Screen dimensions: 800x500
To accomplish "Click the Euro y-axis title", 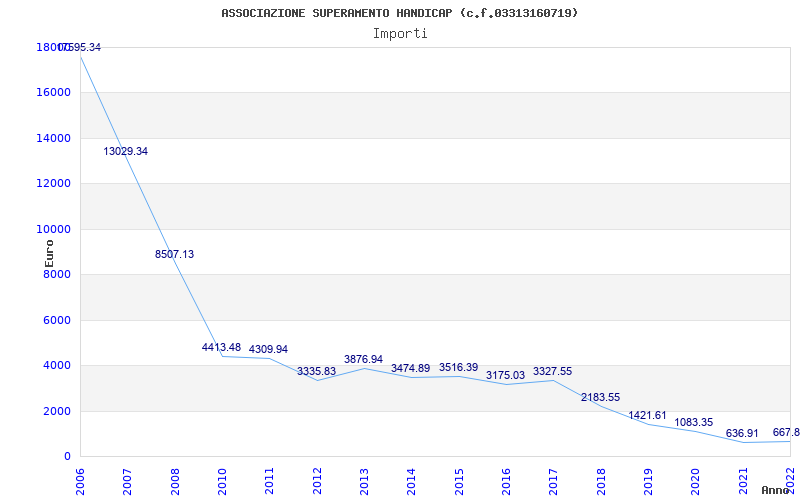I will pos(49,253).
